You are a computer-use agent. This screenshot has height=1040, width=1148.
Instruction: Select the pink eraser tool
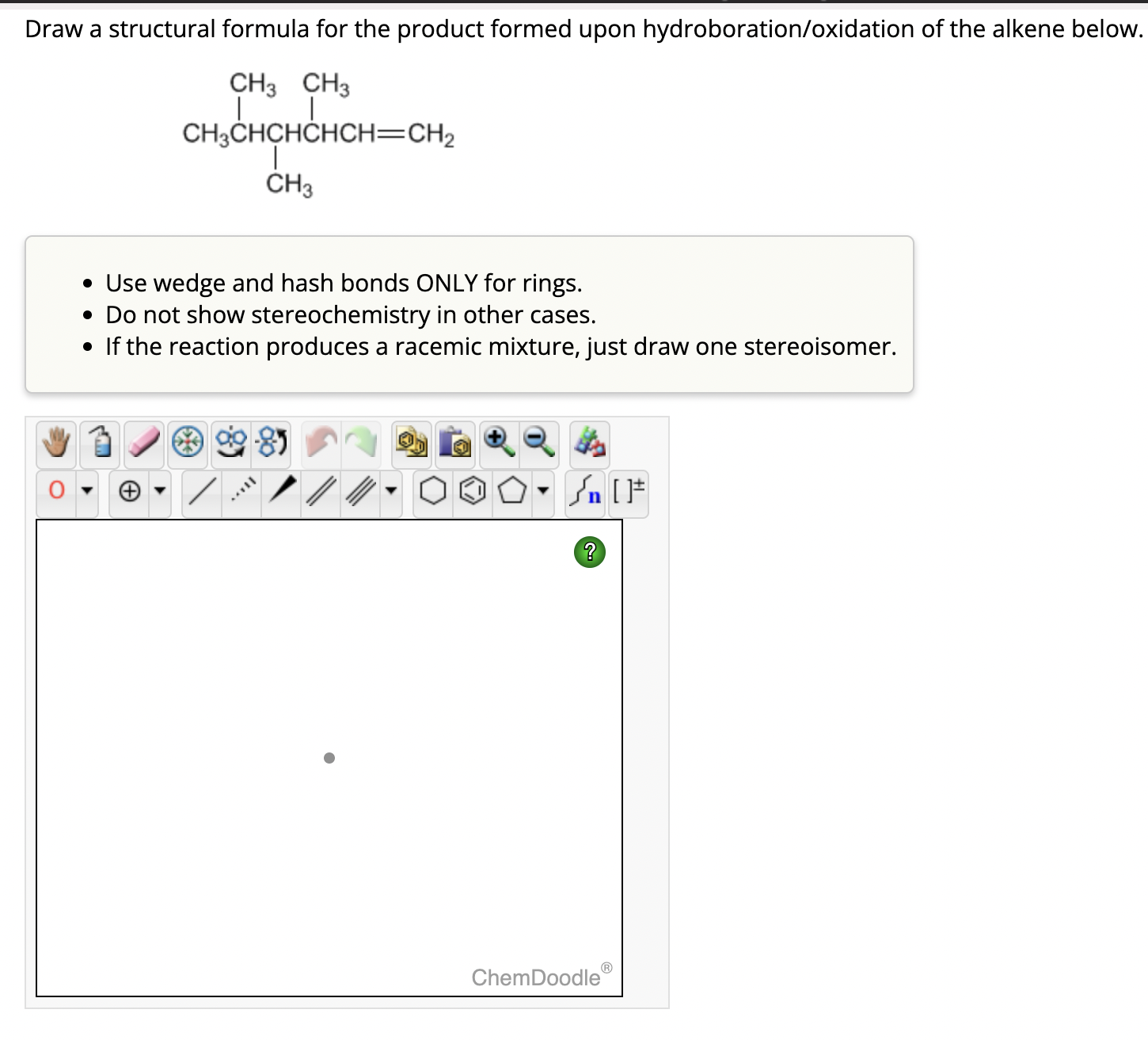[144, 443]
